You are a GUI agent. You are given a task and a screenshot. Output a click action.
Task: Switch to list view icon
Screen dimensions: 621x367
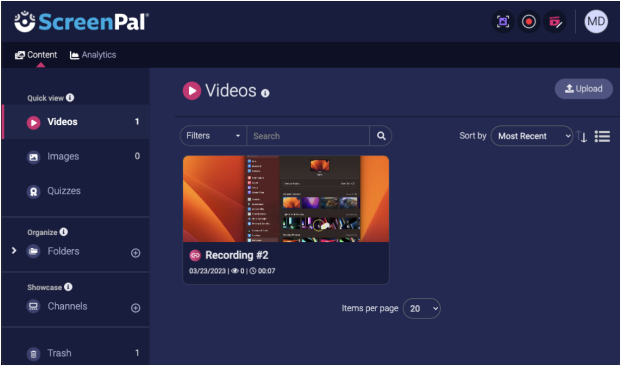click(x=602, y=137)
